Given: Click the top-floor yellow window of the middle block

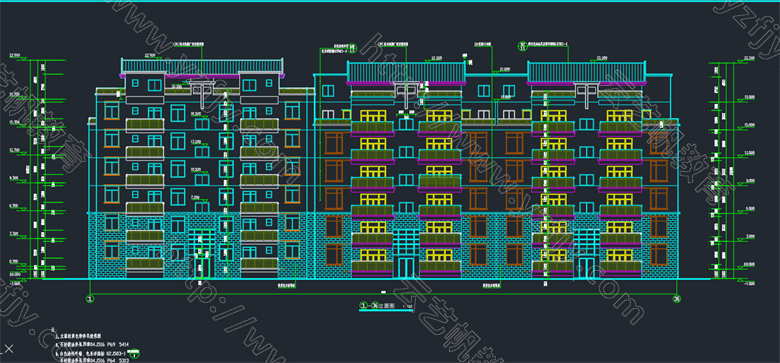Looking at the screenshot, I should point(373,116).
